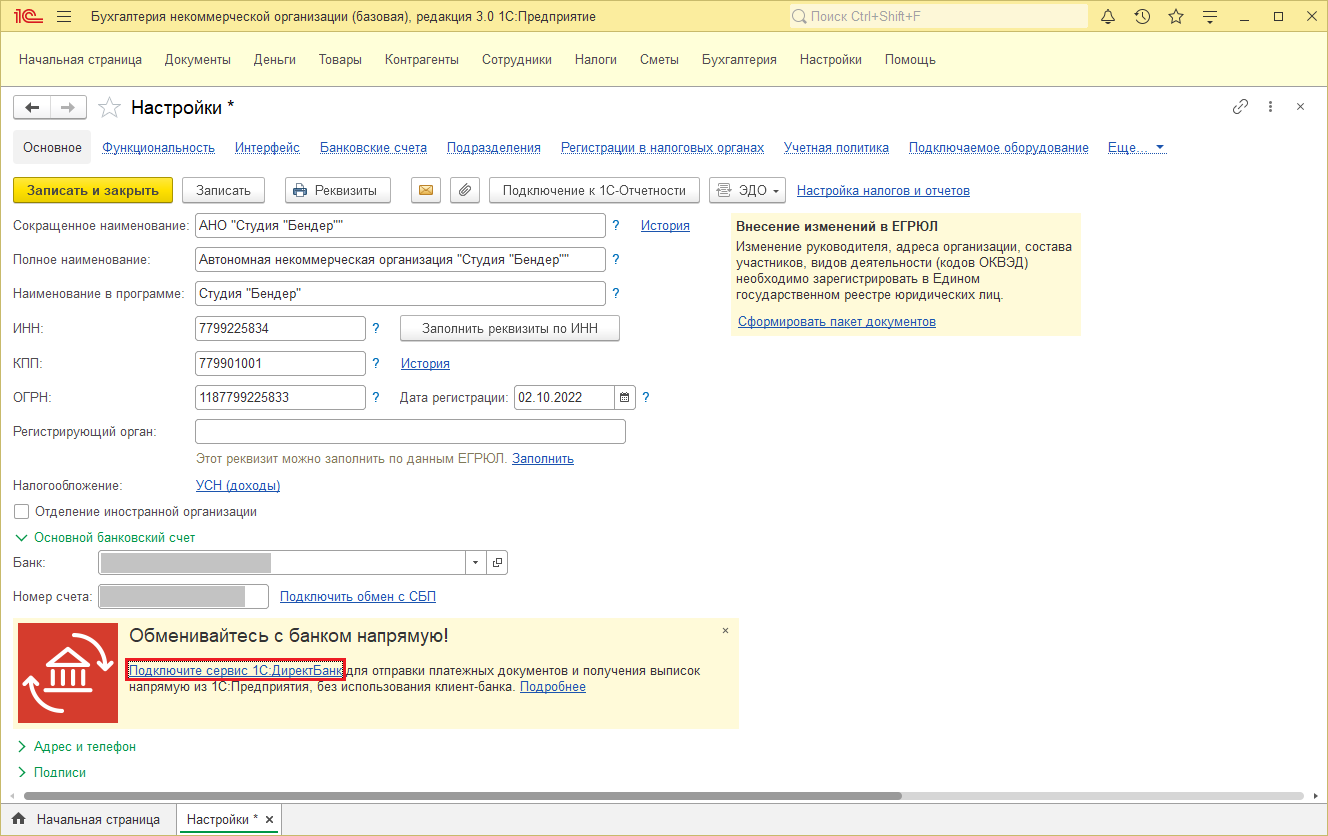Click Подключить обмен с СБП link

point(358,597)
